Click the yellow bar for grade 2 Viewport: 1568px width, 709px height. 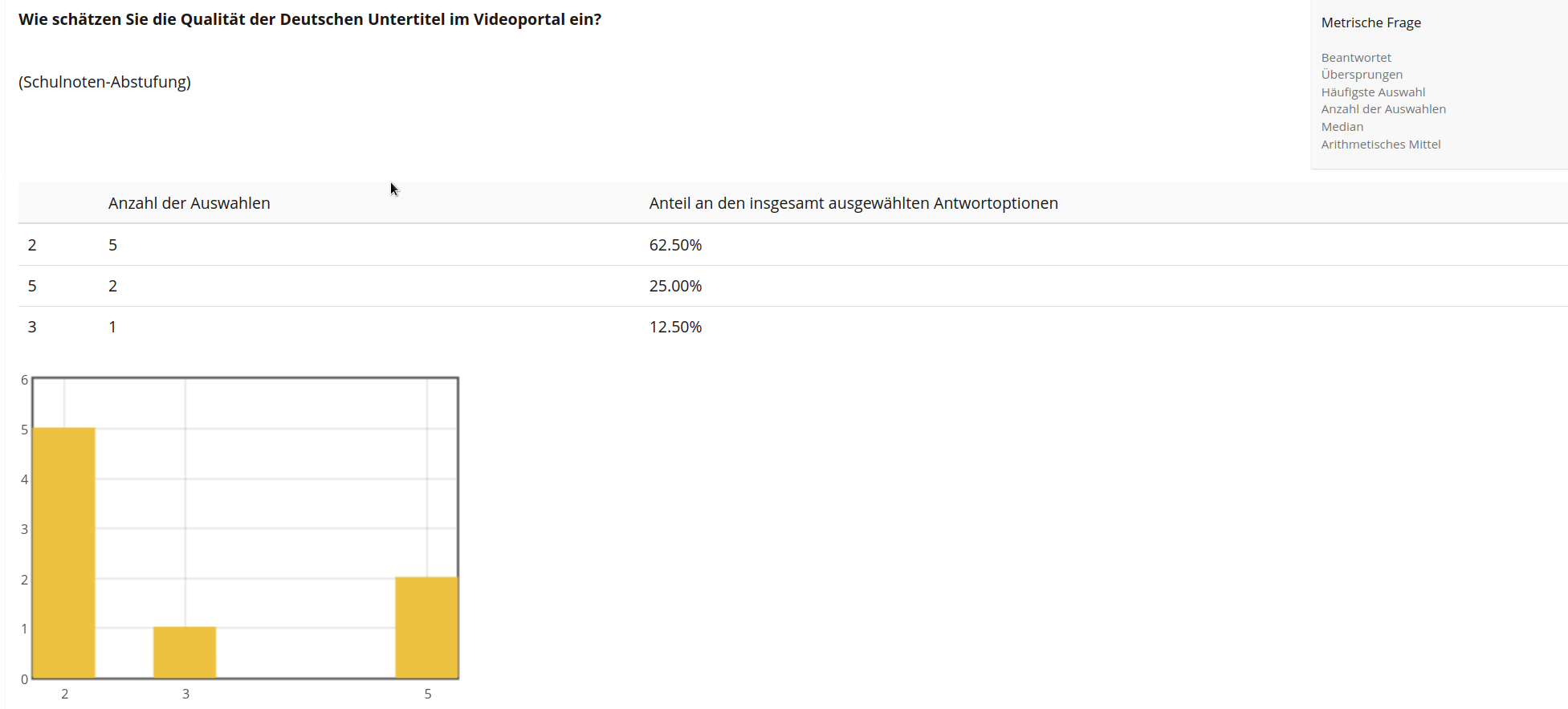click(x=64, y=552)
